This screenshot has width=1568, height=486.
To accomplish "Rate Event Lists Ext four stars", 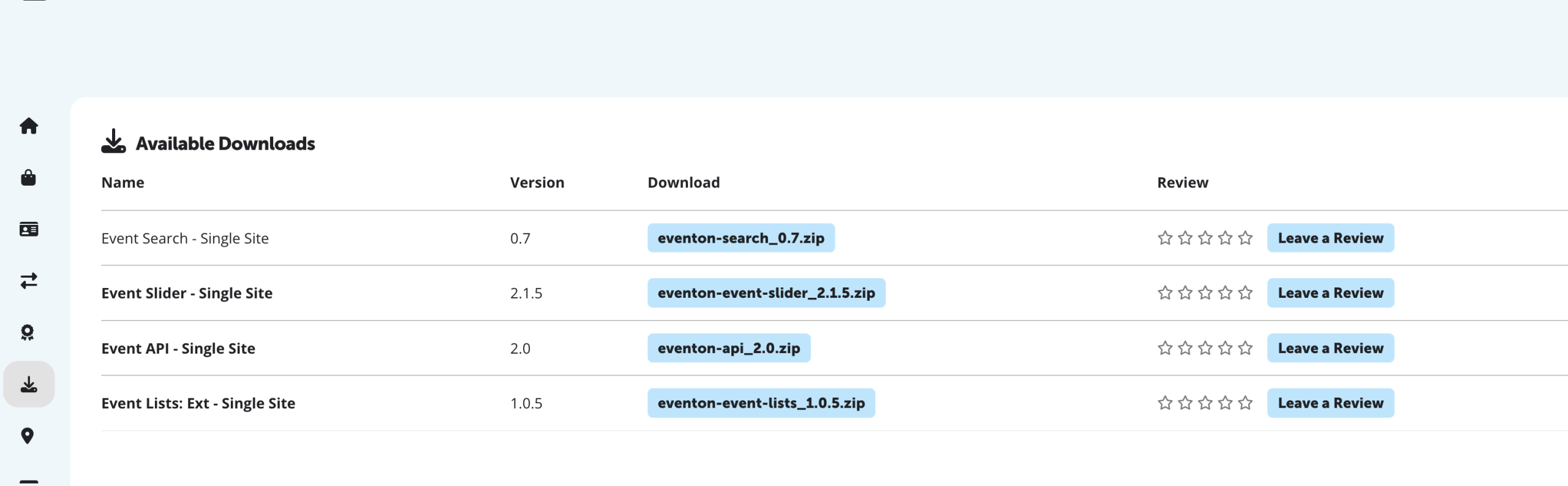I will tap(1225, 403).
